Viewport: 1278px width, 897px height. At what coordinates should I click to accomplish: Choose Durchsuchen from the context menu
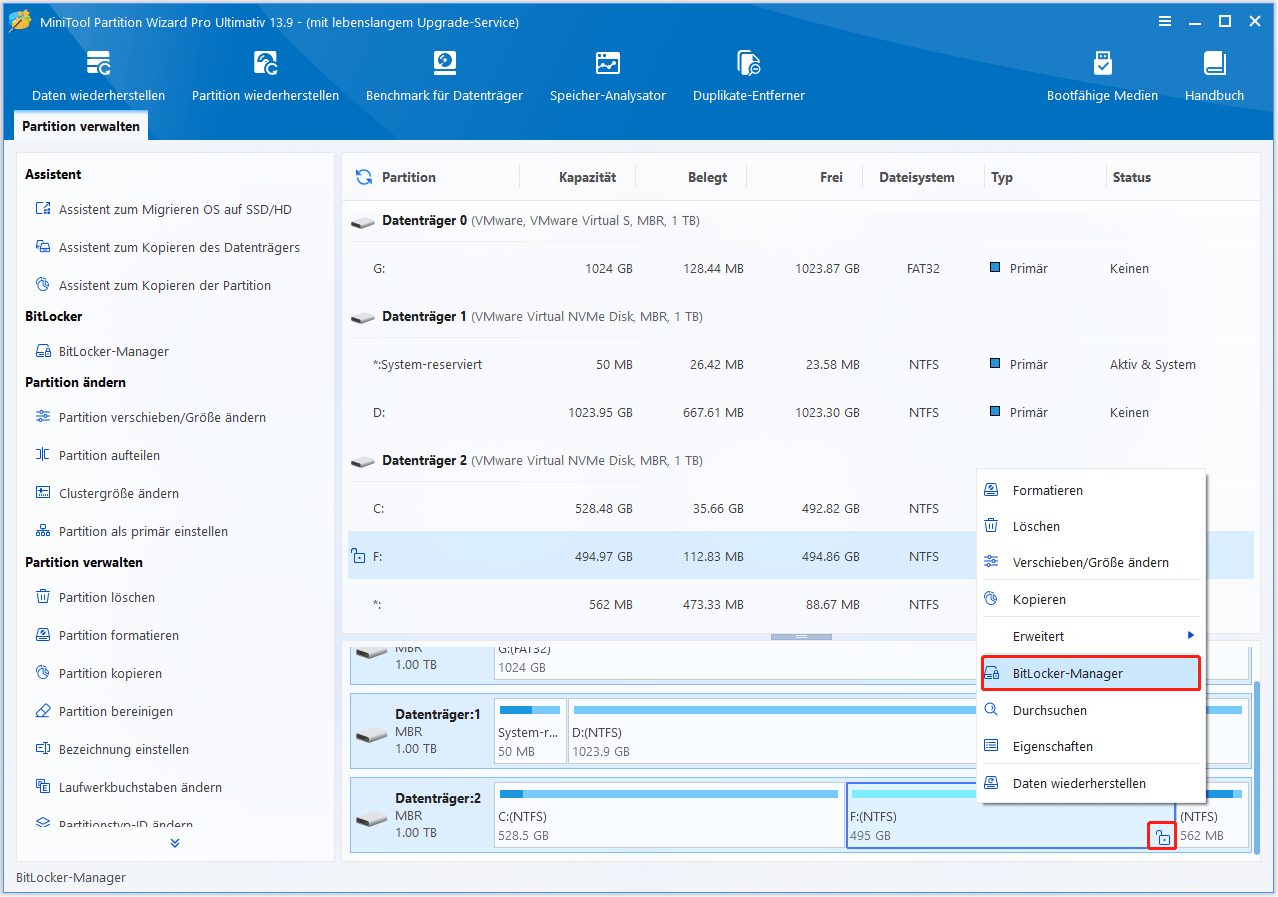pos(1092,711)
